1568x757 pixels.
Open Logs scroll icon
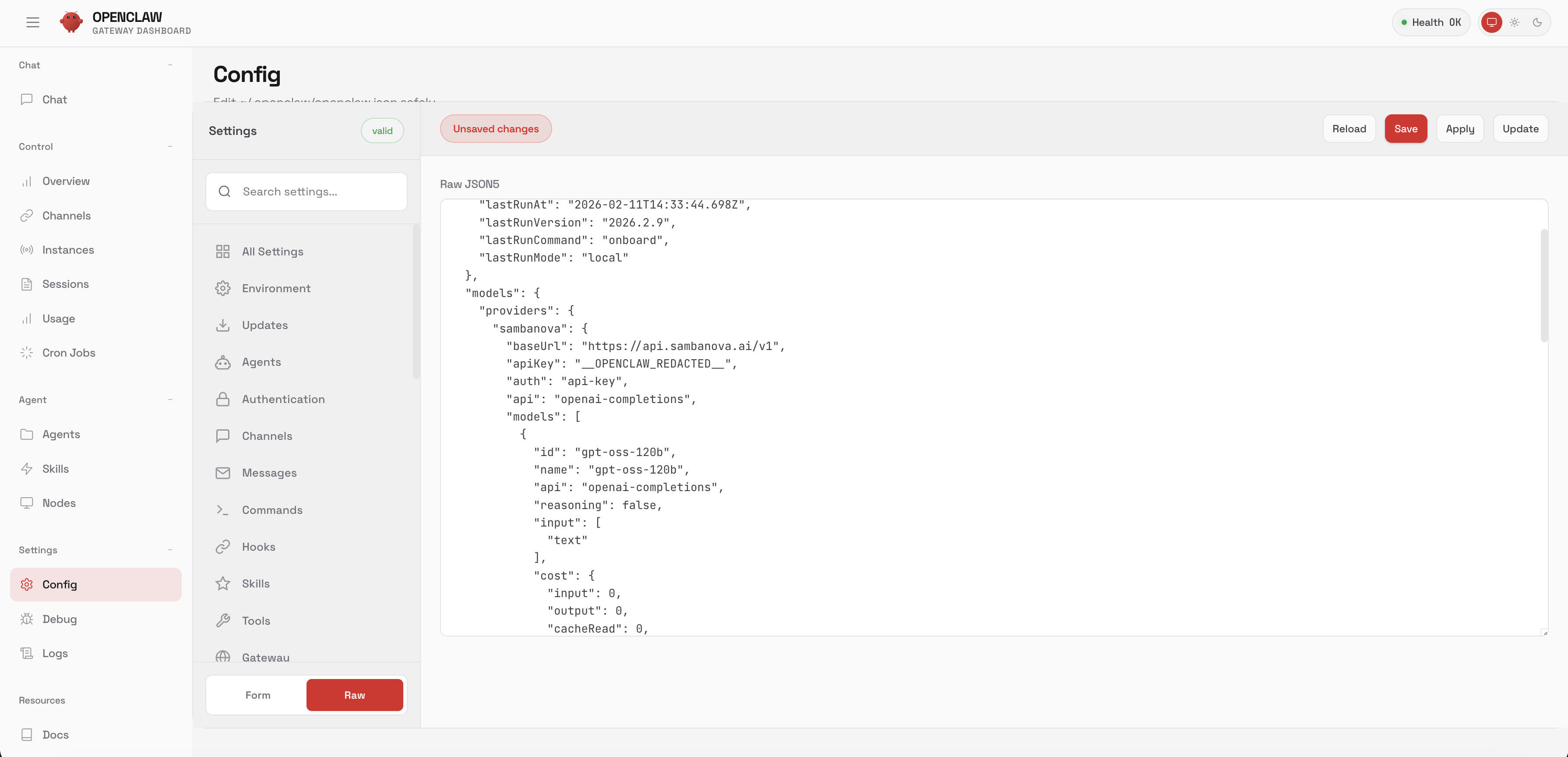click(x=27, y=653)
